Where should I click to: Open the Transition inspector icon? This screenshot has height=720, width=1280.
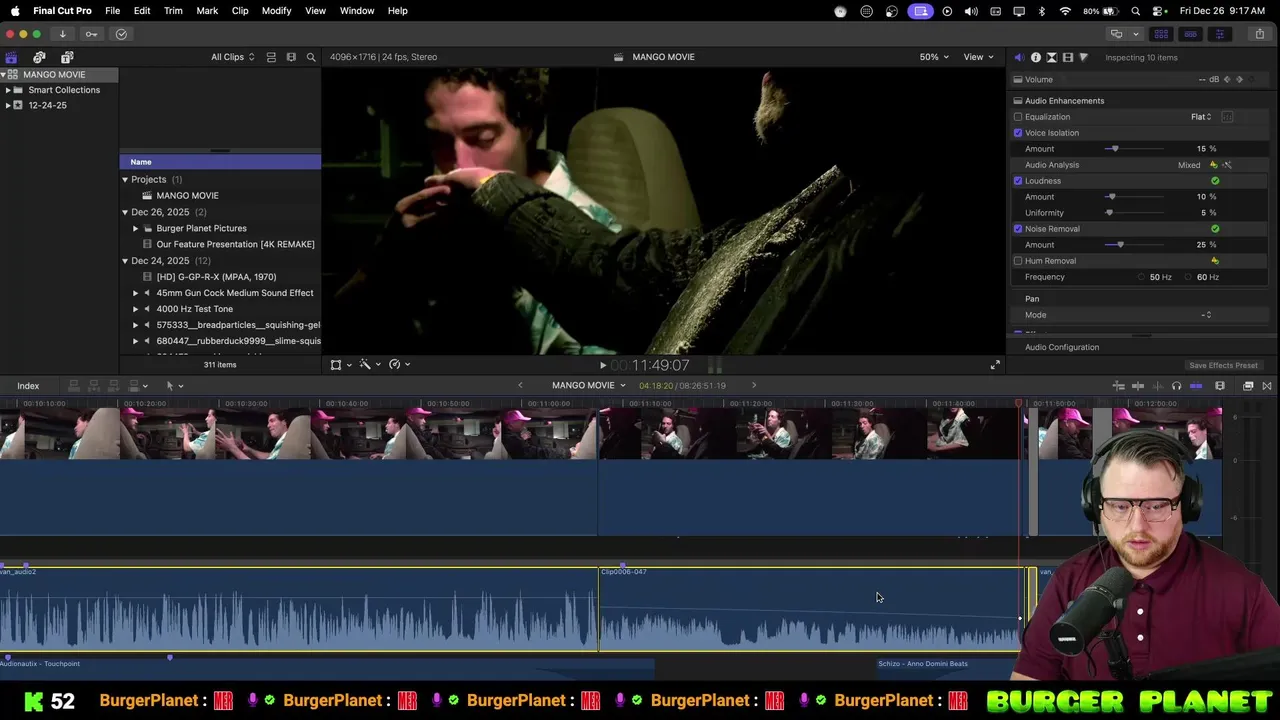point(1052,57)
